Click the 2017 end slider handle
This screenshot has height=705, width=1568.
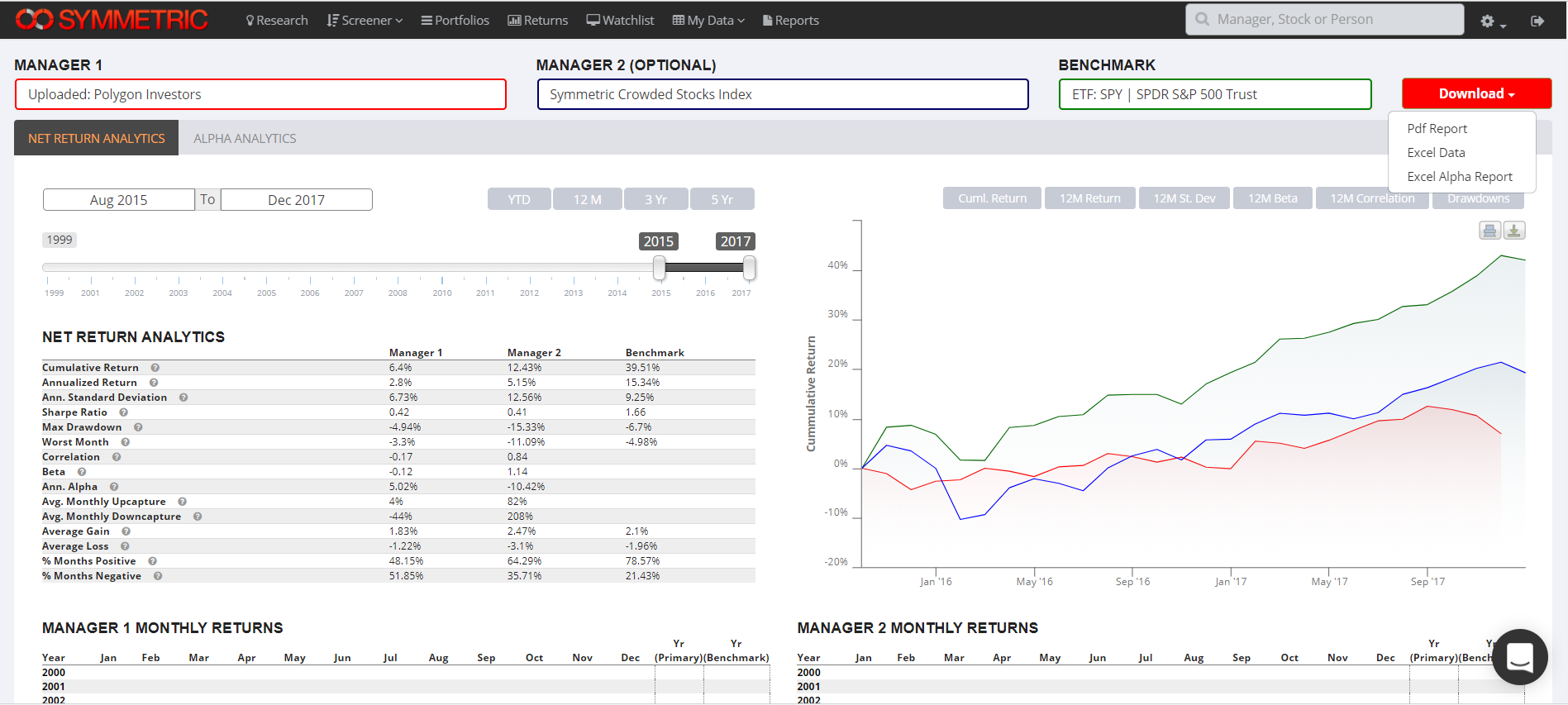749,267
